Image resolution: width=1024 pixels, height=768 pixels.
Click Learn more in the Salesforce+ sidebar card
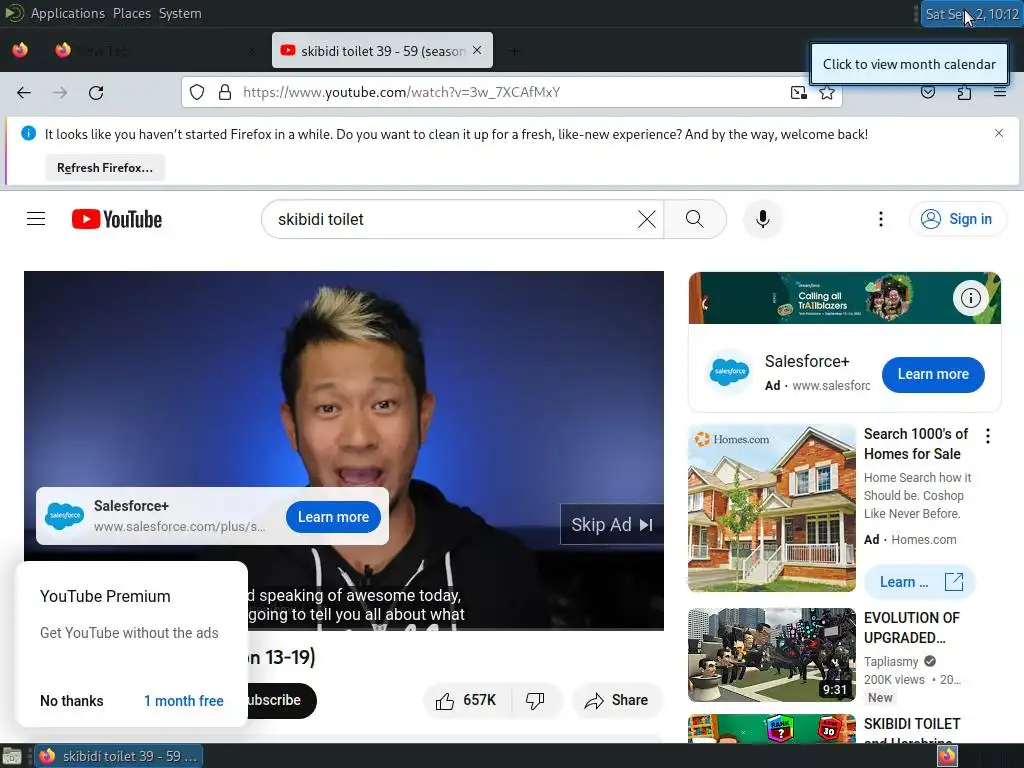[933, 374]
